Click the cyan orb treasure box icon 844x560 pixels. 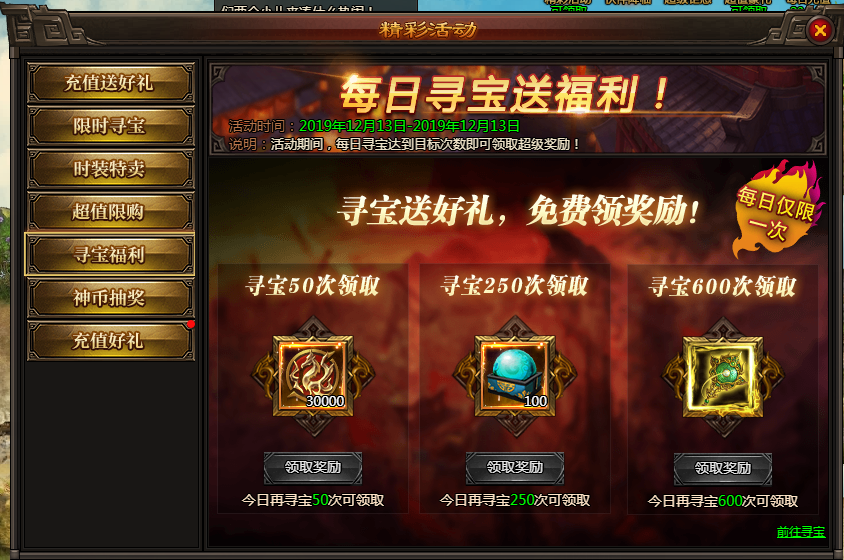pos(515,376)
